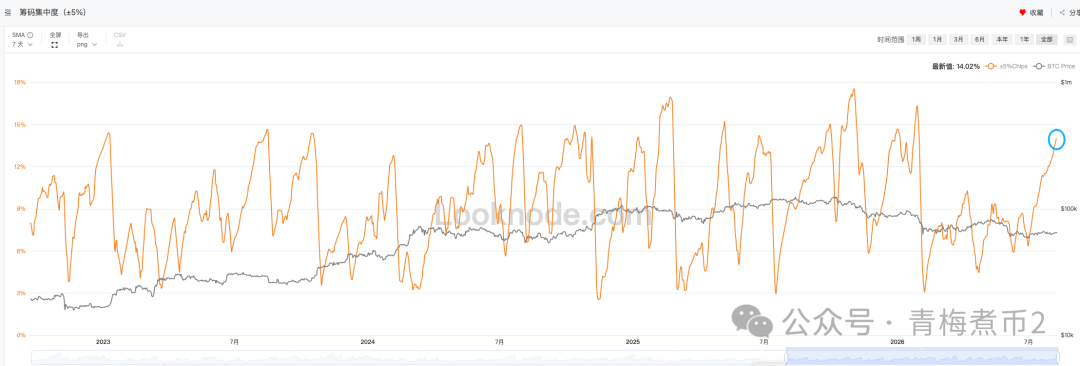Toggle the BTC Price series in legend
Screen dimensions: 1080x366
[x=1053, y=66]
